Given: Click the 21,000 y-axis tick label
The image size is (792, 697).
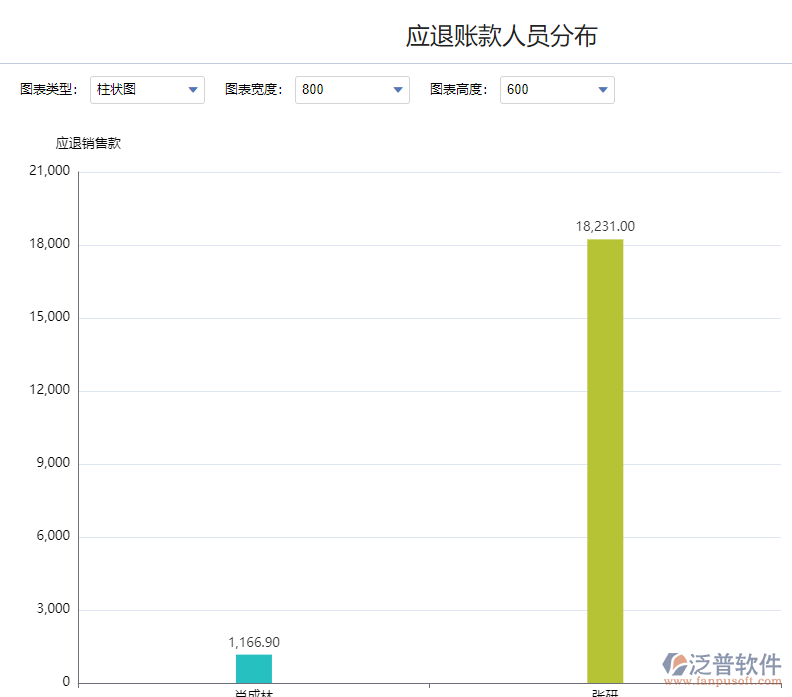Looking at the screenshot, I should coord(50,171).
